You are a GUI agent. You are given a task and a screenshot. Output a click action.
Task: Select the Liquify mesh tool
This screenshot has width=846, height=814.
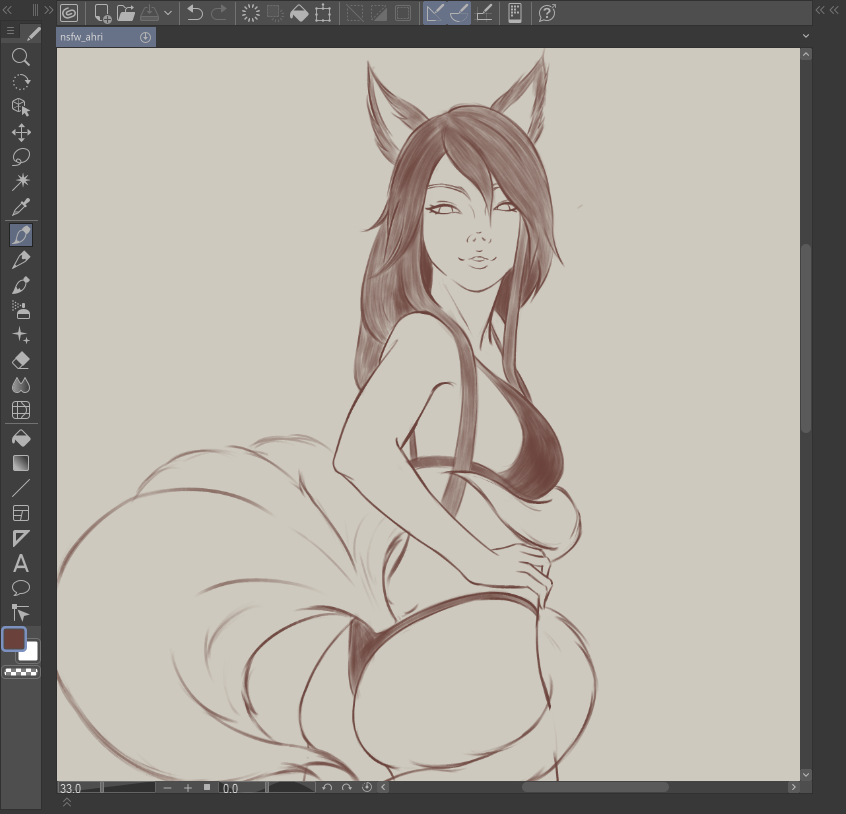tap(21, 410)
